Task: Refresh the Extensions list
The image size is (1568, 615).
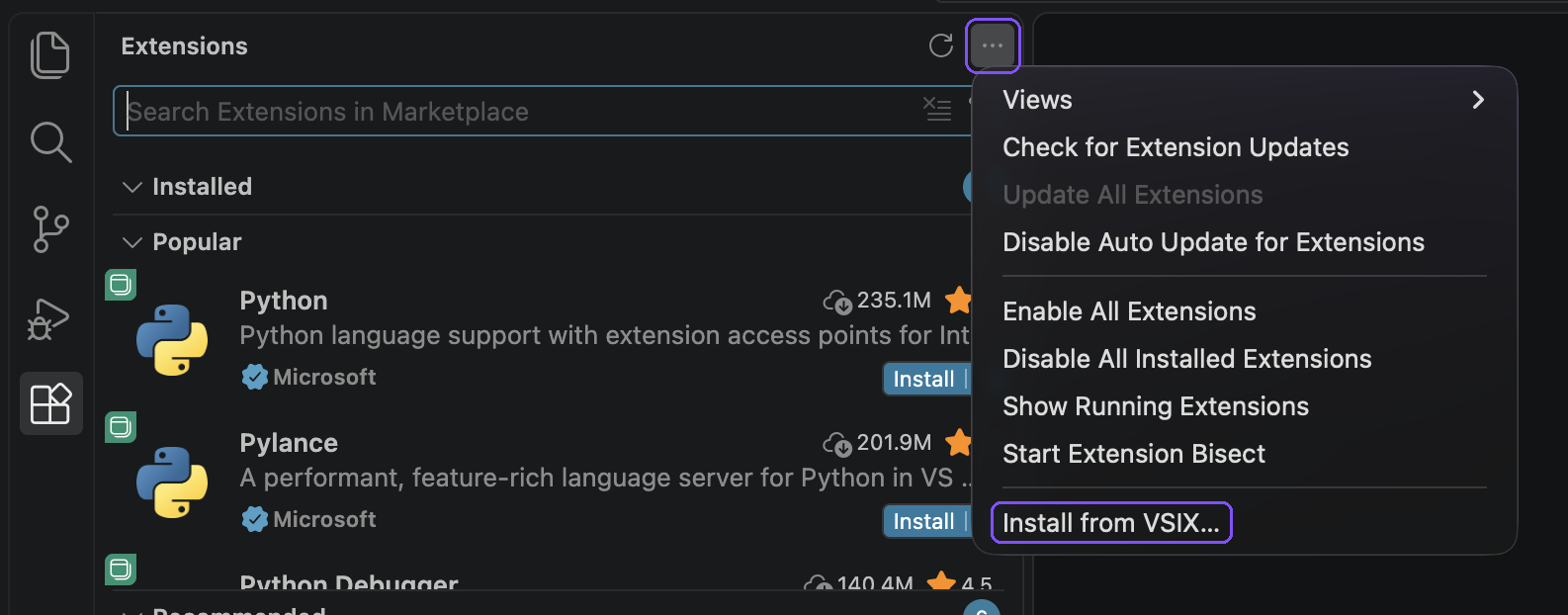Action: [x=941, y=45]
